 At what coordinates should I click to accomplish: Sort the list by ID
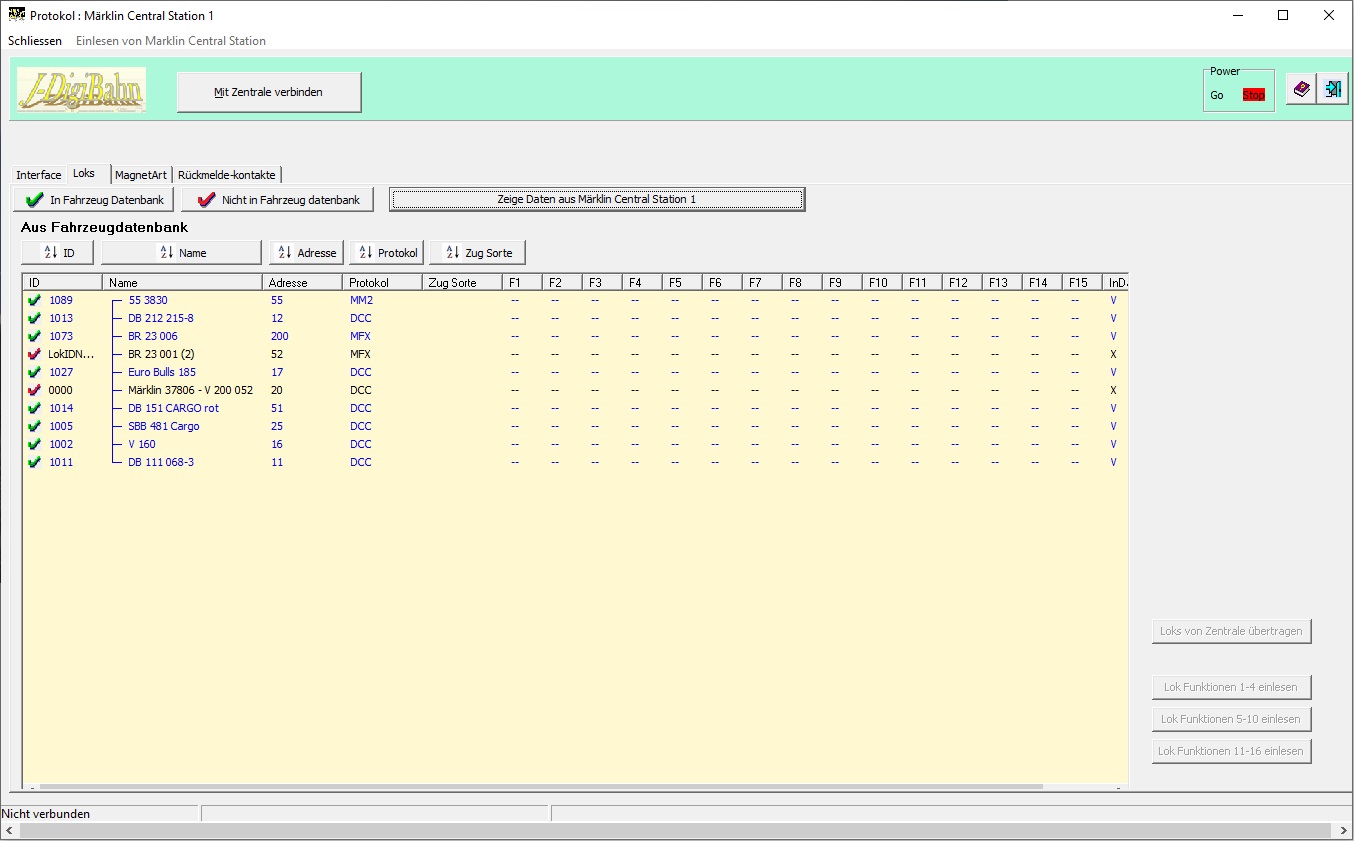[57, 252]
